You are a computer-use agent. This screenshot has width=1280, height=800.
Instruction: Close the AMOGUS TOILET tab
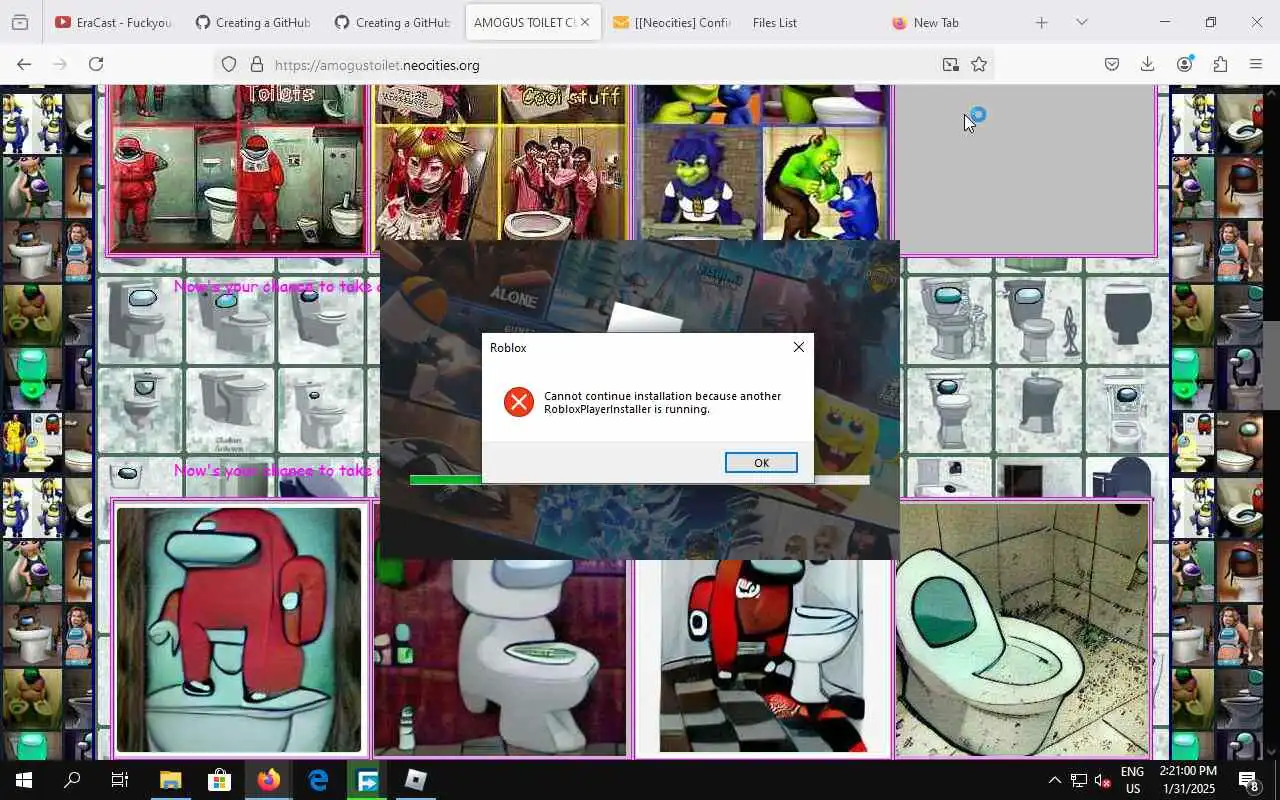point(585,22)
